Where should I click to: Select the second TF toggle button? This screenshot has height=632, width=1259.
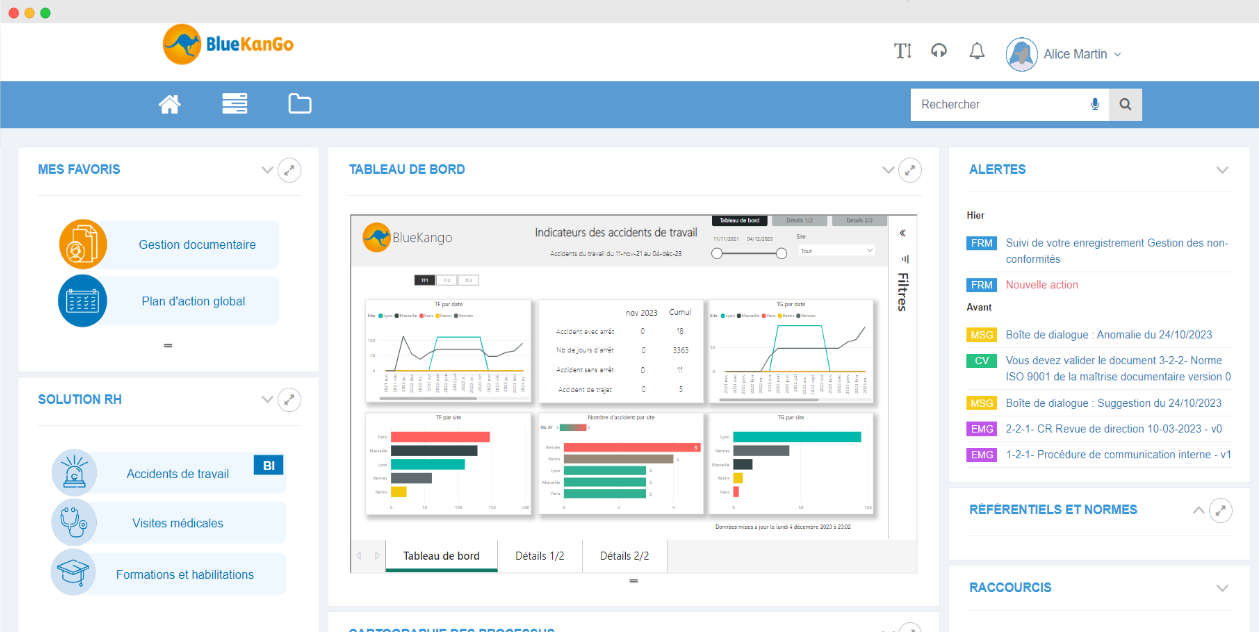446,280
